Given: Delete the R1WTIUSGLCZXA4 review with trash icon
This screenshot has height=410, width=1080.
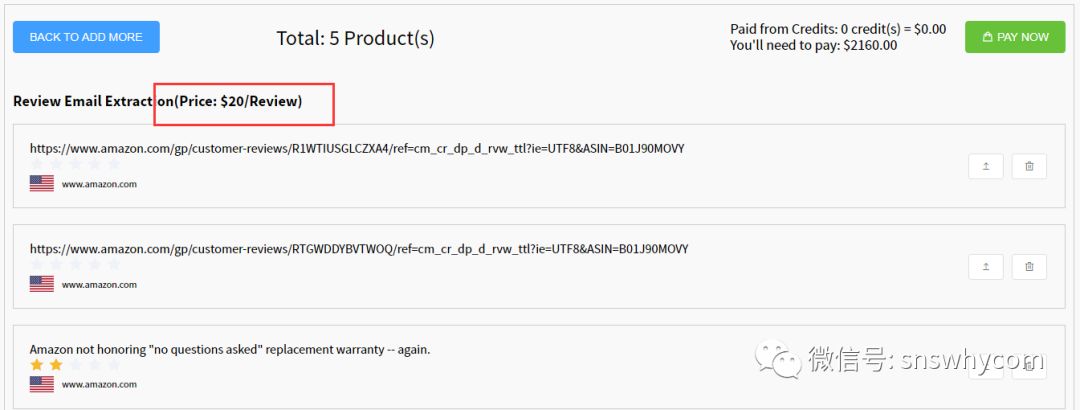Looking at the screenshot, I should [x=1029, y=167].
